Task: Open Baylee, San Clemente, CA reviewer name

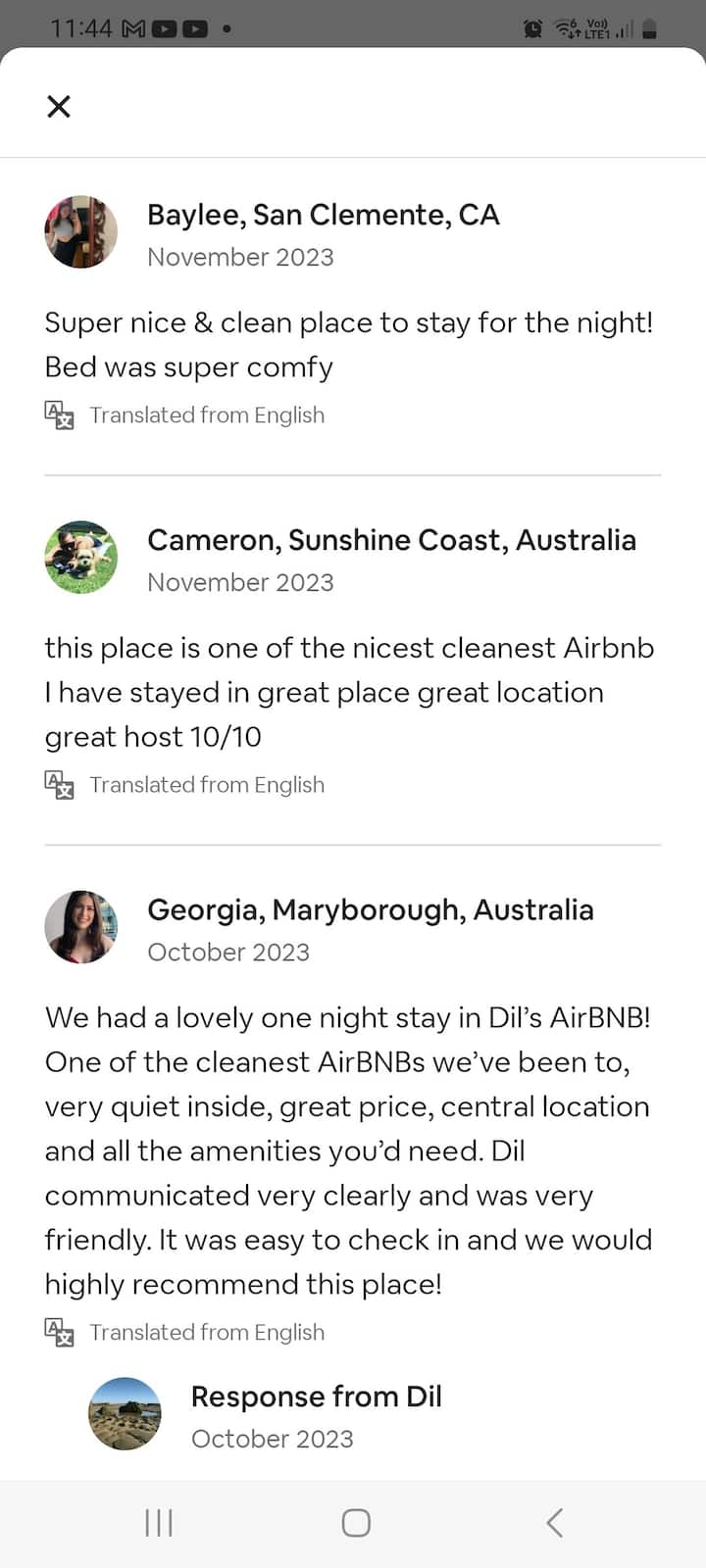Action: click(x=323, y=215)
